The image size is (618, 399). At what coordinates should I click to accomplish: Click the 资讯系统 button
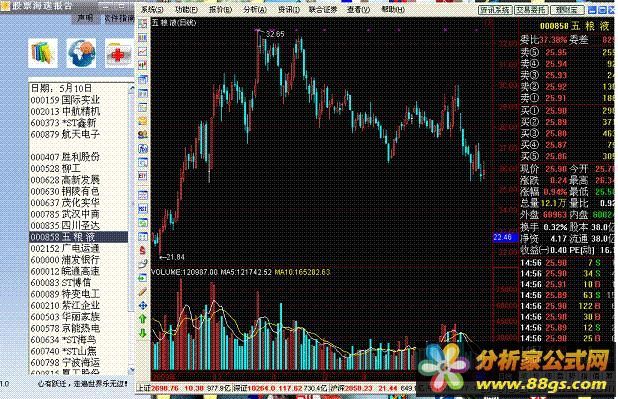(x=495, y=10)
